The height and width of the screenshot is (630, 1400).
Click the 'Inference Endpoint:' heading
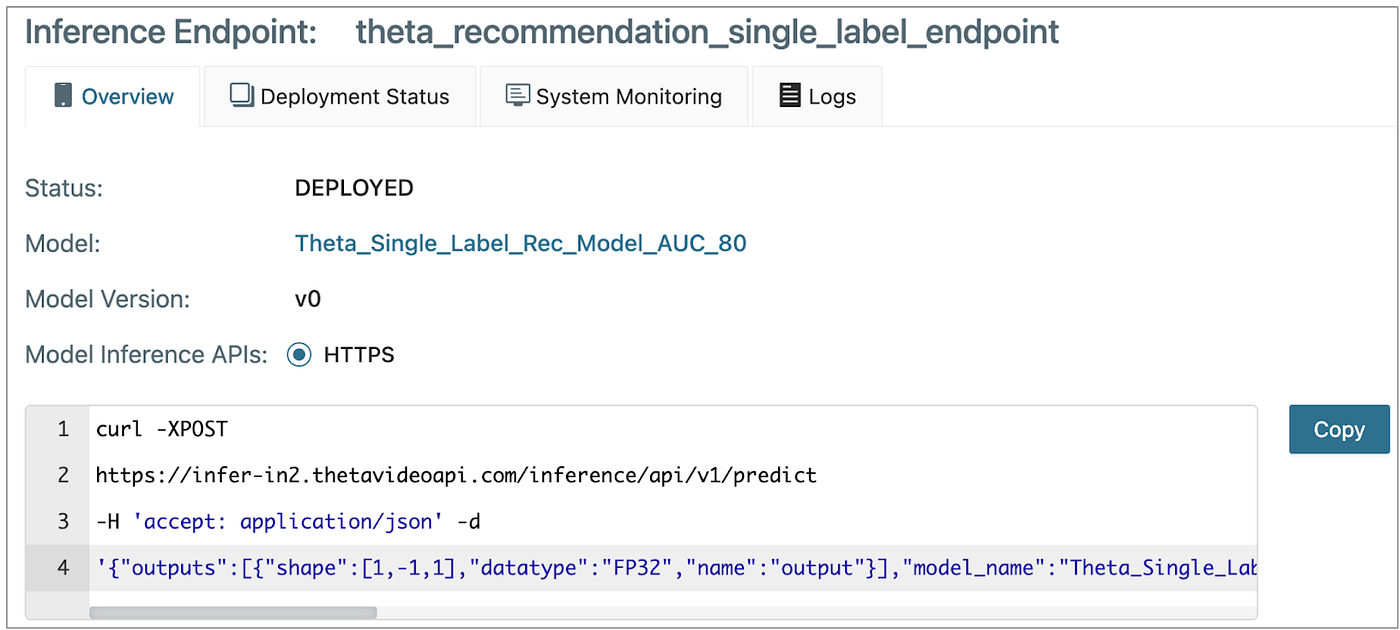point(171,32)
